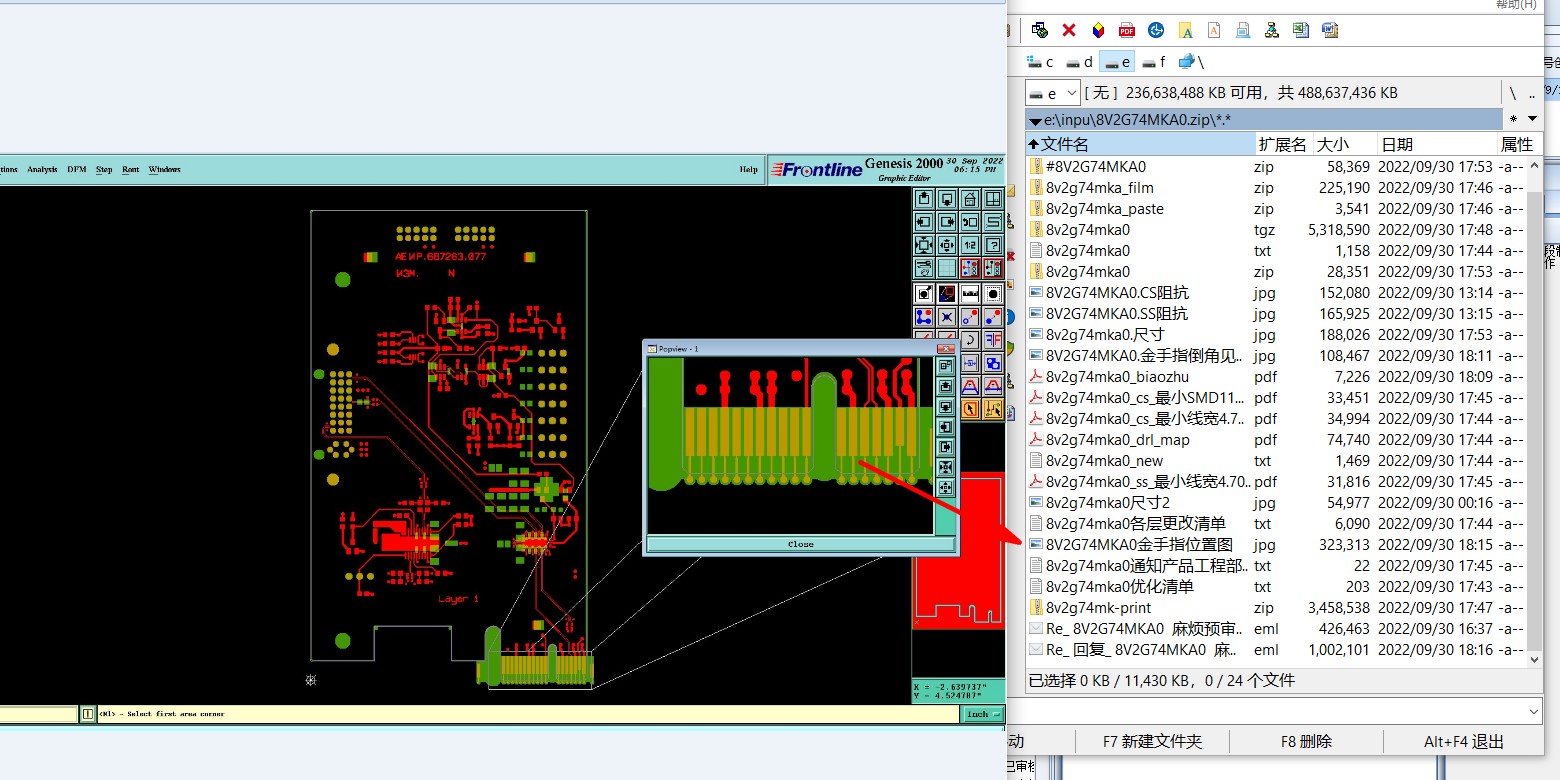The image size is (1560, 780).
Task: Select file 8V2G74MKA0金手指位置图 jpg
Action: (1276, 544)
